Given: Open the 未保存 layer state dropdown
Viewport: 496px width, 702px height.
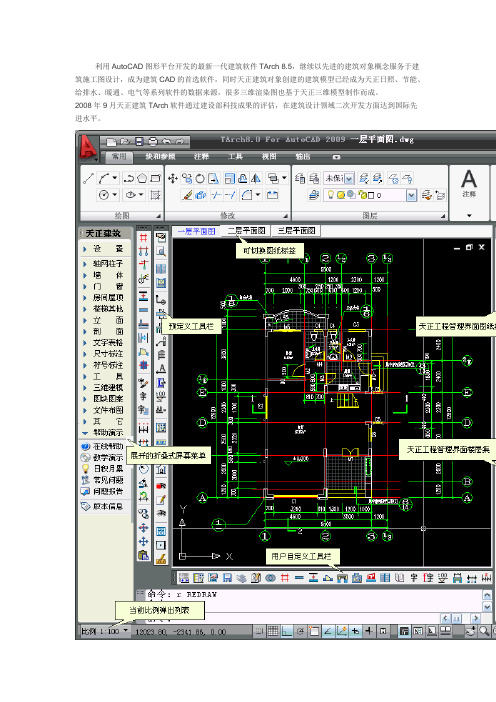Looking at the screenshot, I should click(x=349, y=179).
